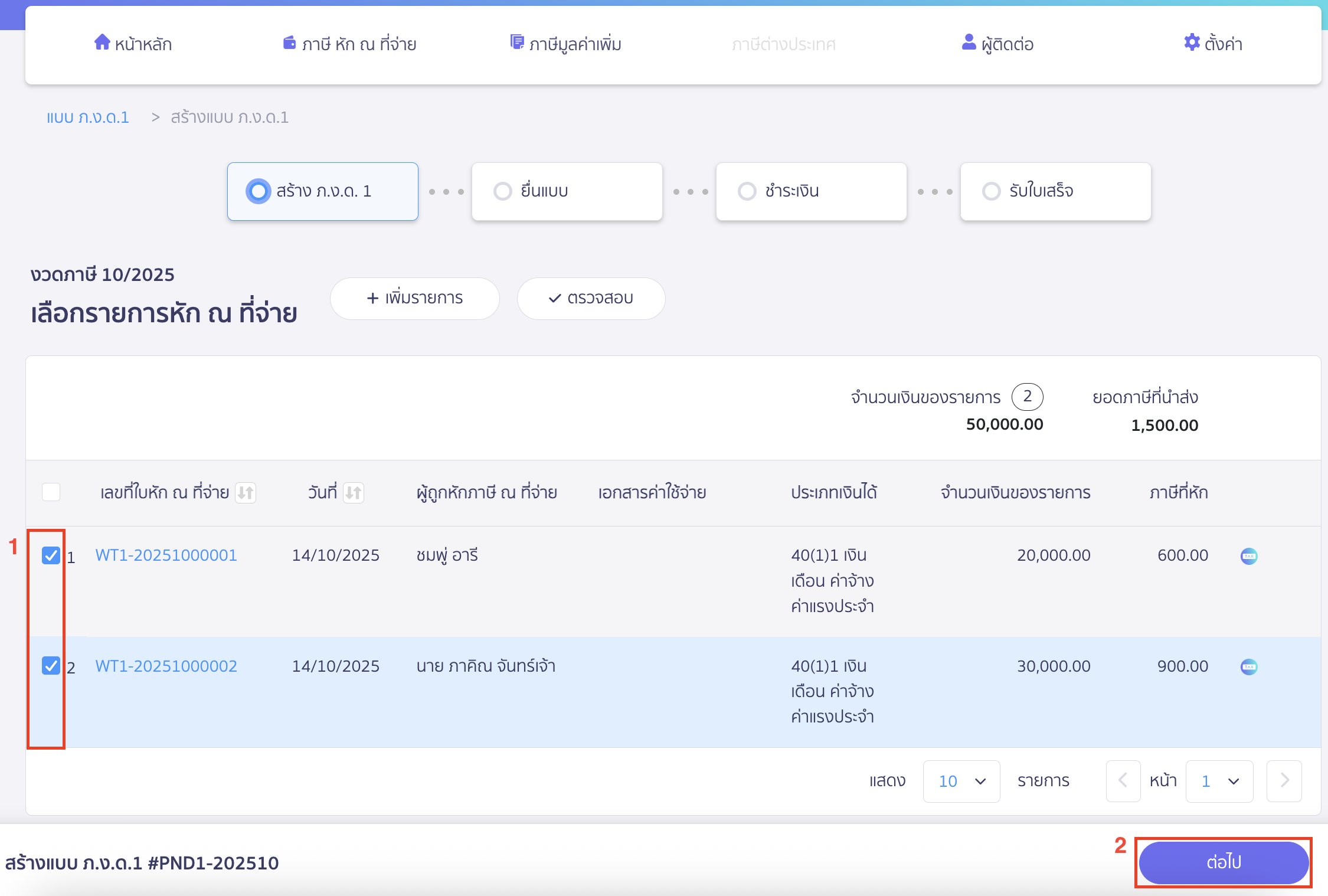Click the tax icon on the WT1-20251000002 row
This screenshot has height=896, width=1328.
(1248, 667)
